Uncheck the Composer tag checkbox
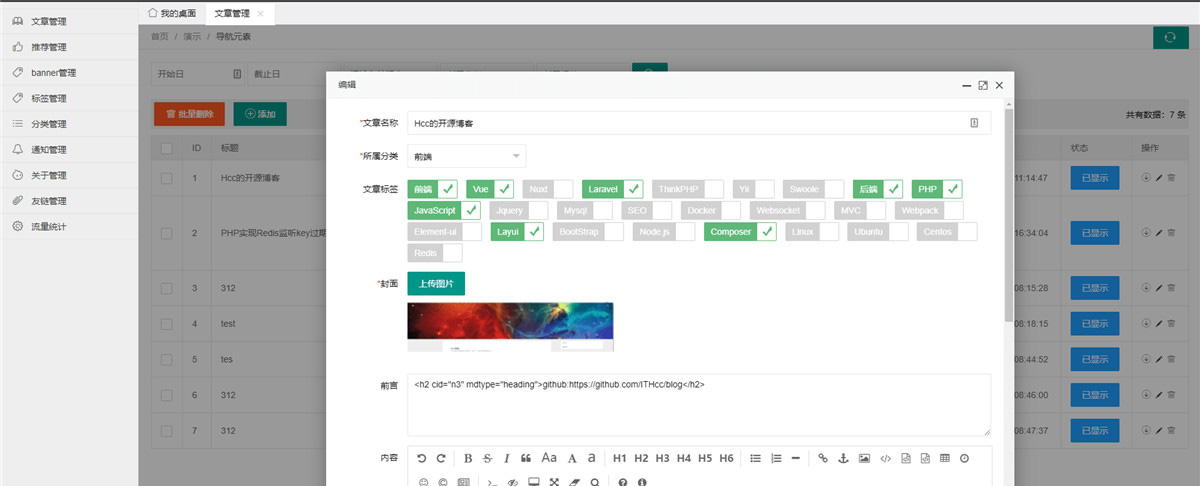This screenshot has height=486, width=1200. (766, 232)
